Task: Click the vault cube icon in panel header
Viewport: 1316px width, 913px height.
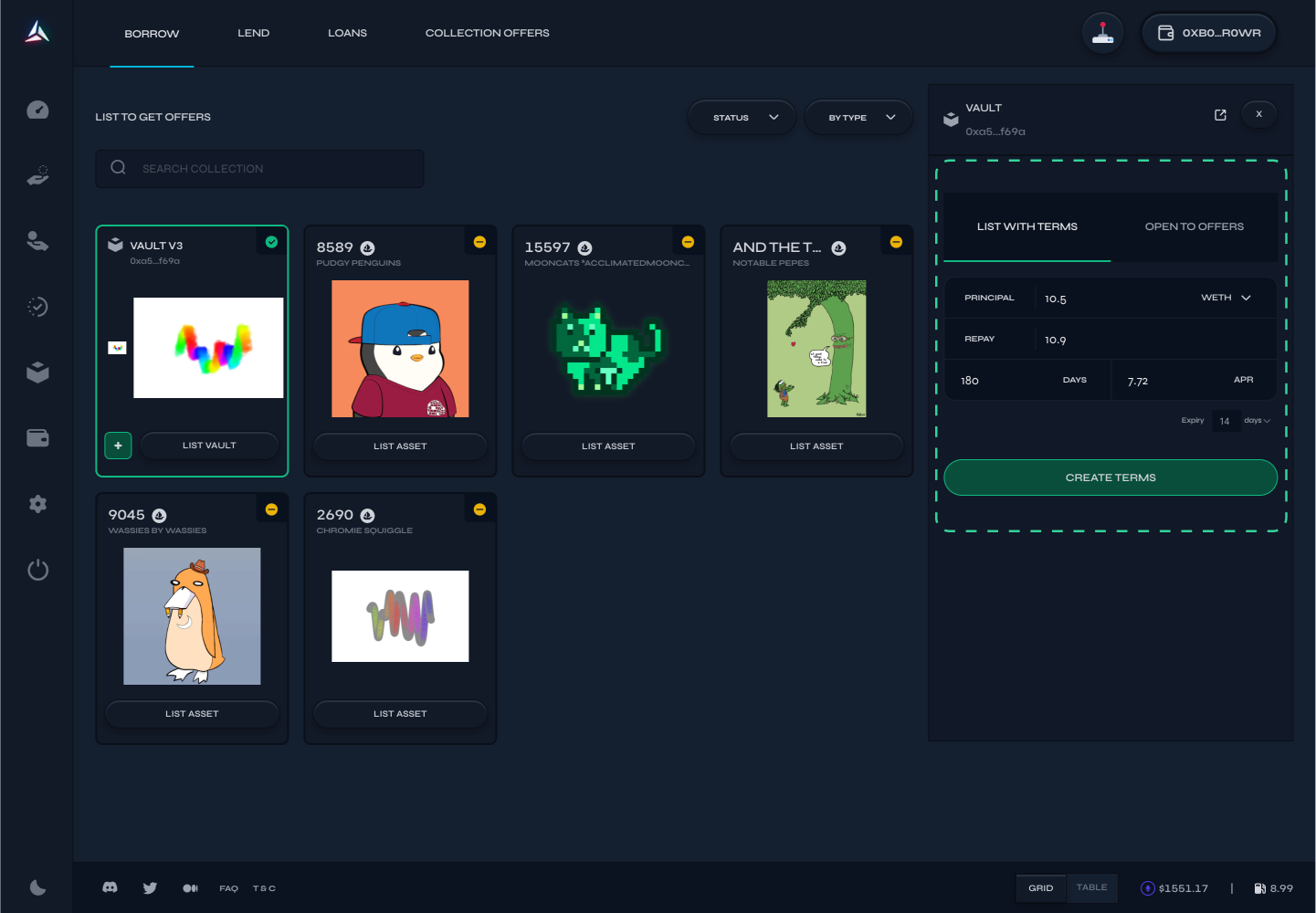Action: 951,119
